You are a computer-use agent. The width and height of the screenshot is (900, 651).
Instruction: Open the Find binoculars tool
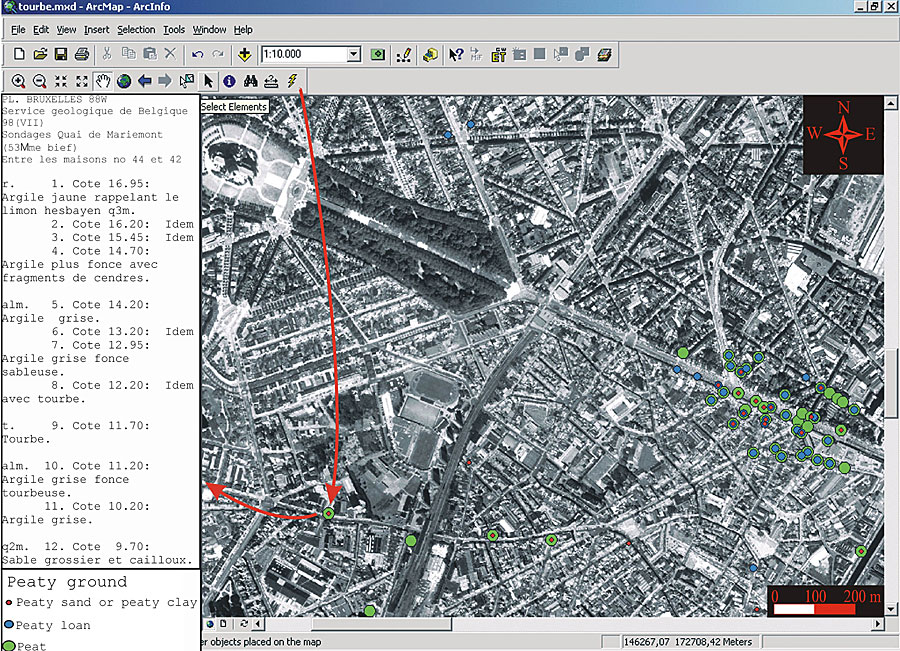(x=251, y=81)
